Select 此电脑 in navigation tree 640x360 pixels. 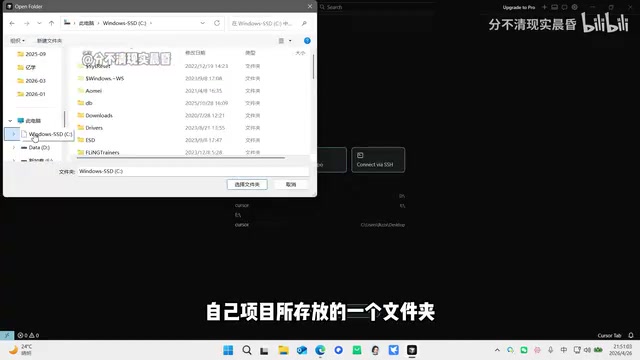(29, 121)
